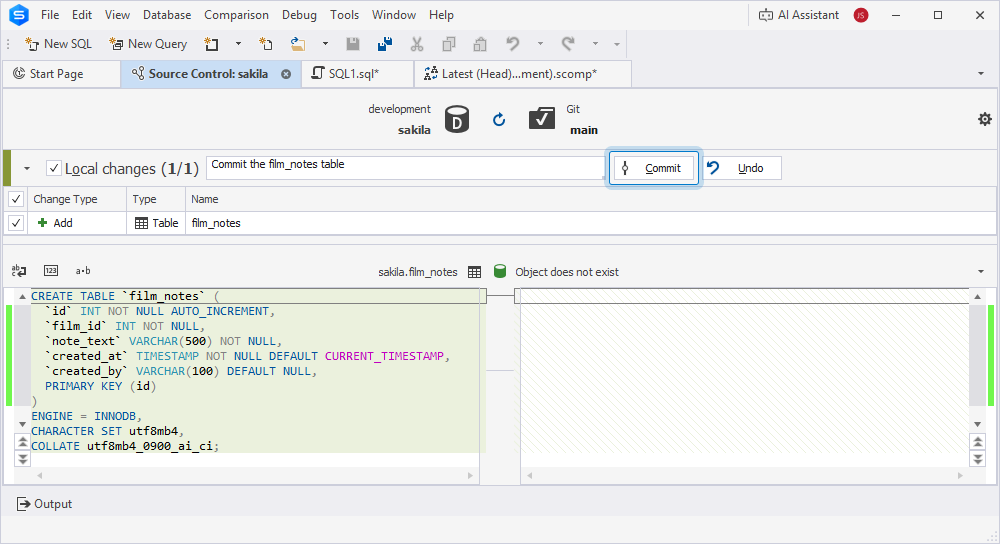Toggle the select-all checkbox in header row

pyautogui.click(x=16, y=199)
